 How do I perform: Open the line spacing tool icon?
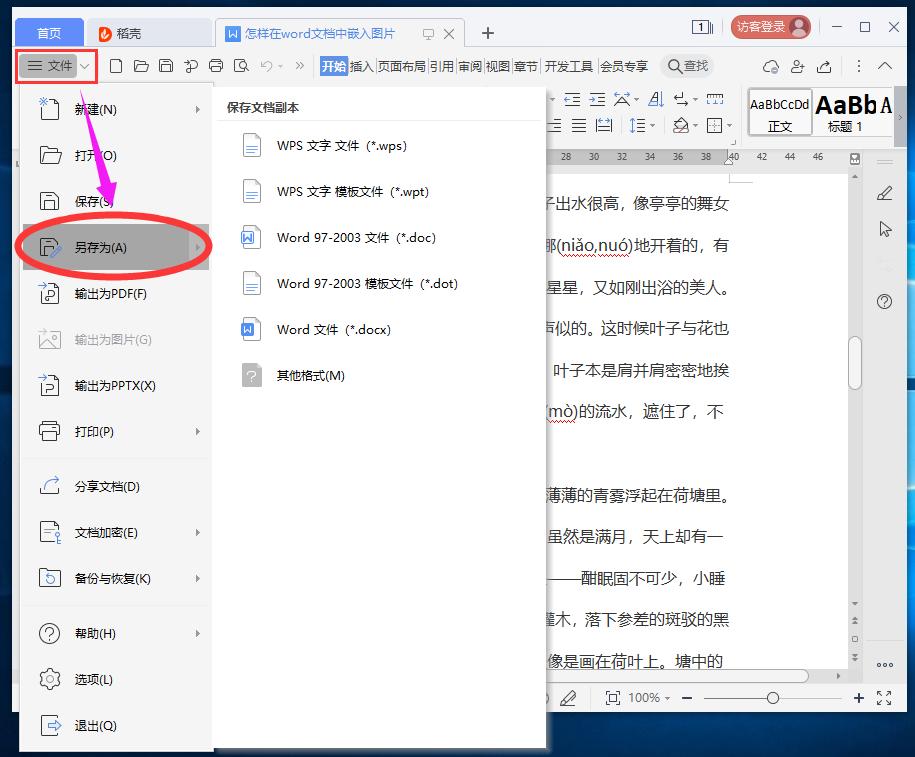point(637,125)
